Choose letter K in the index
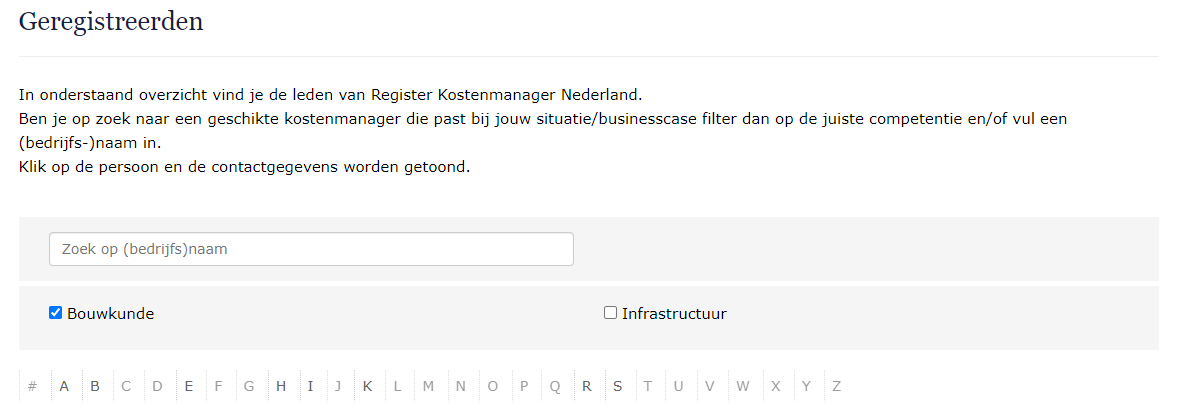This screenshot has width=1180, height=411. 368,387
